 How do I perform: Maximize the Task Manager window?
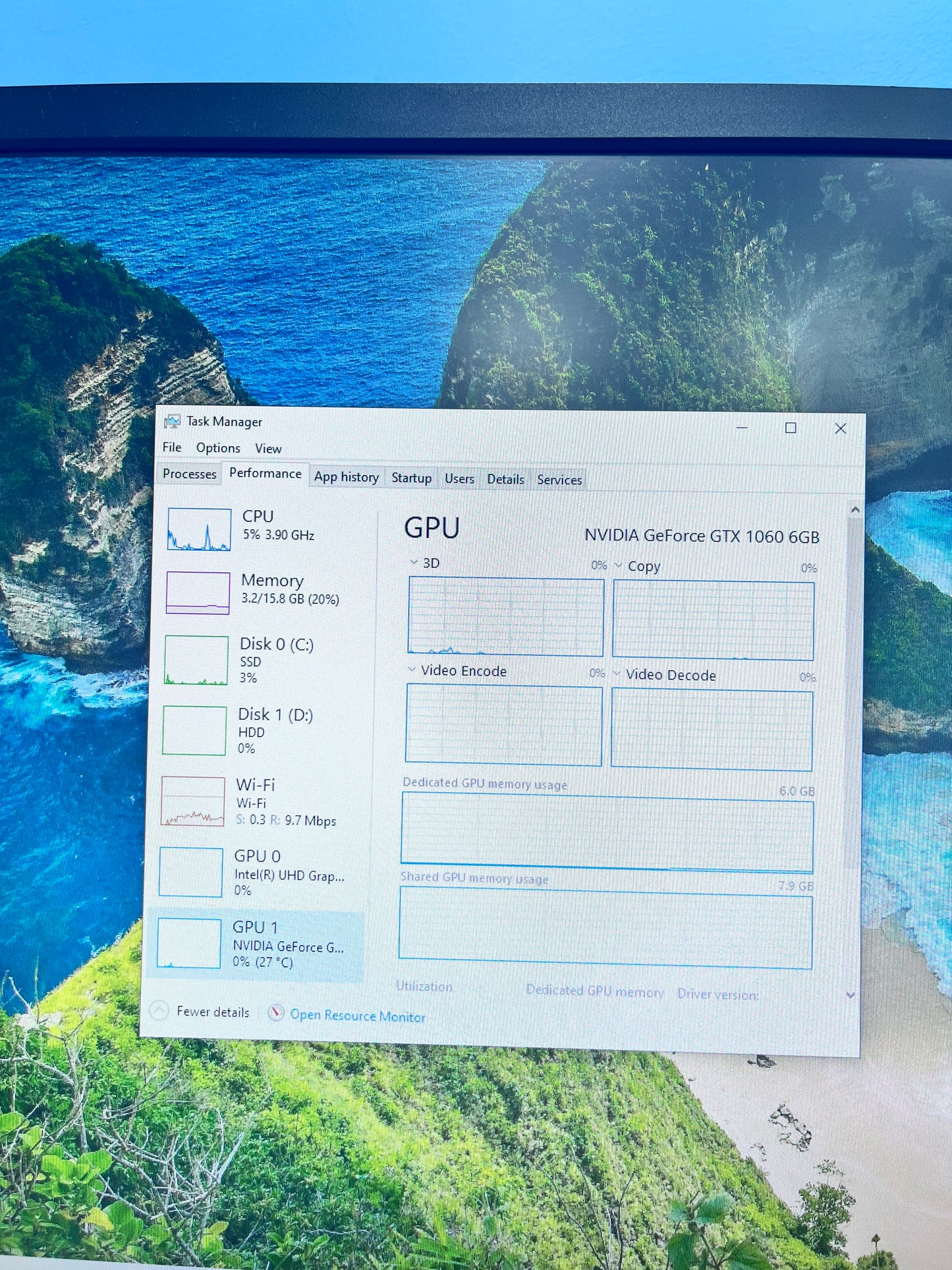(x=791, y=428)
